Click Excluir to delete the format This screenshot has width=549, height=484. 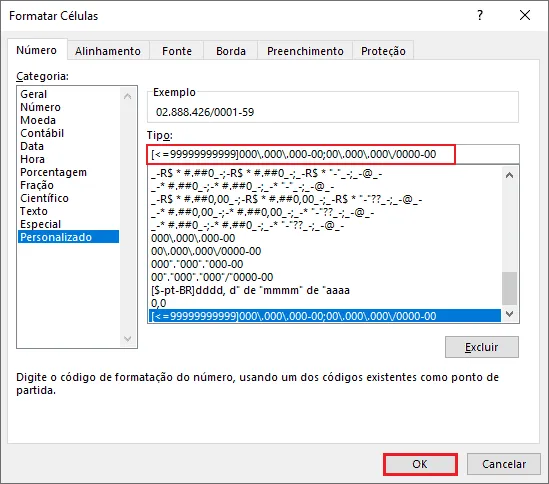tap(481, 347)
